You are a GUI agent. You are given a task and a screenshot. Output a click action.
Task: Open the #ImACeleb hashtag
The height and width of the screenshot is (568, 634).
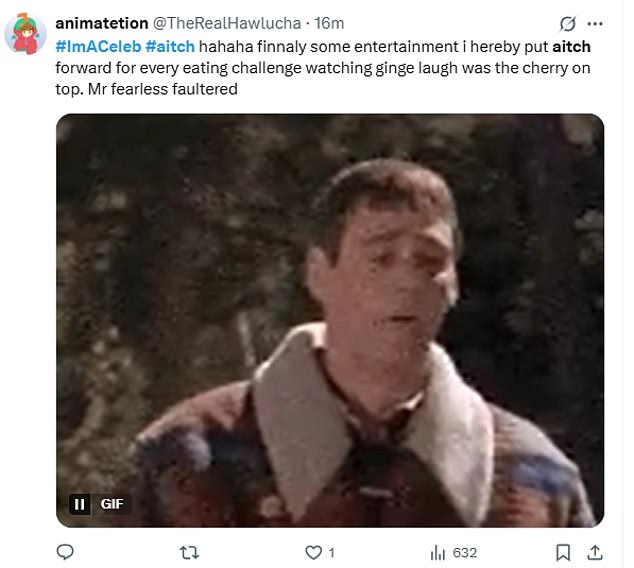tap(98, 46)
